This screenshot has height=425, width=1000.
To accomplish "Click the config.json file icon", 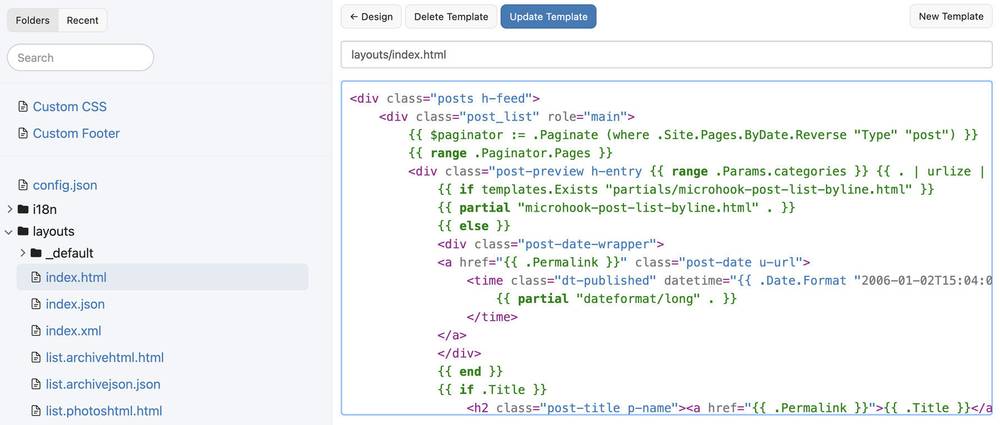I will (x=23, y=186).
